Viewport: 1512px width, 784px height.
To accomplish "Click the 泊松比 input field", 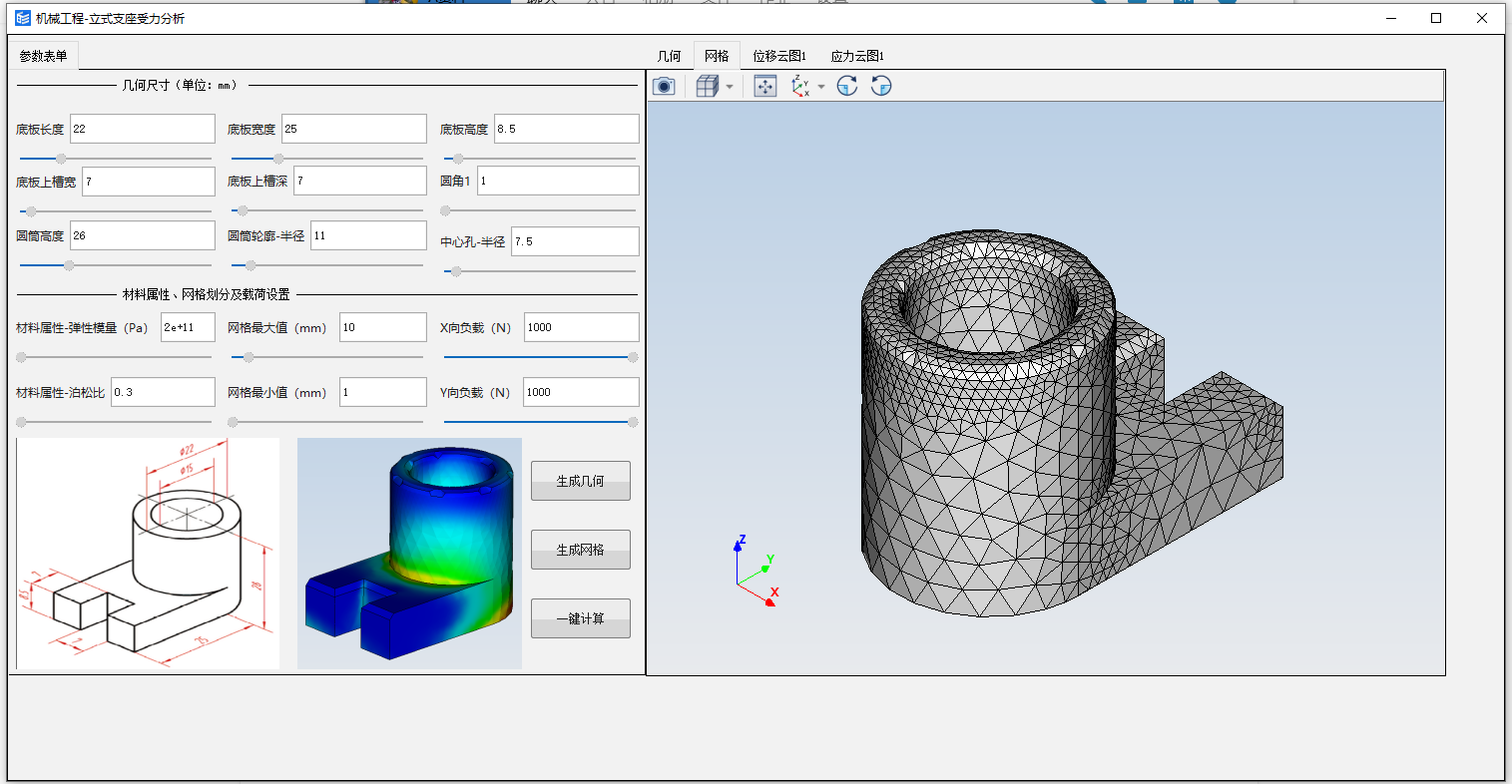I will pos(164,392).
